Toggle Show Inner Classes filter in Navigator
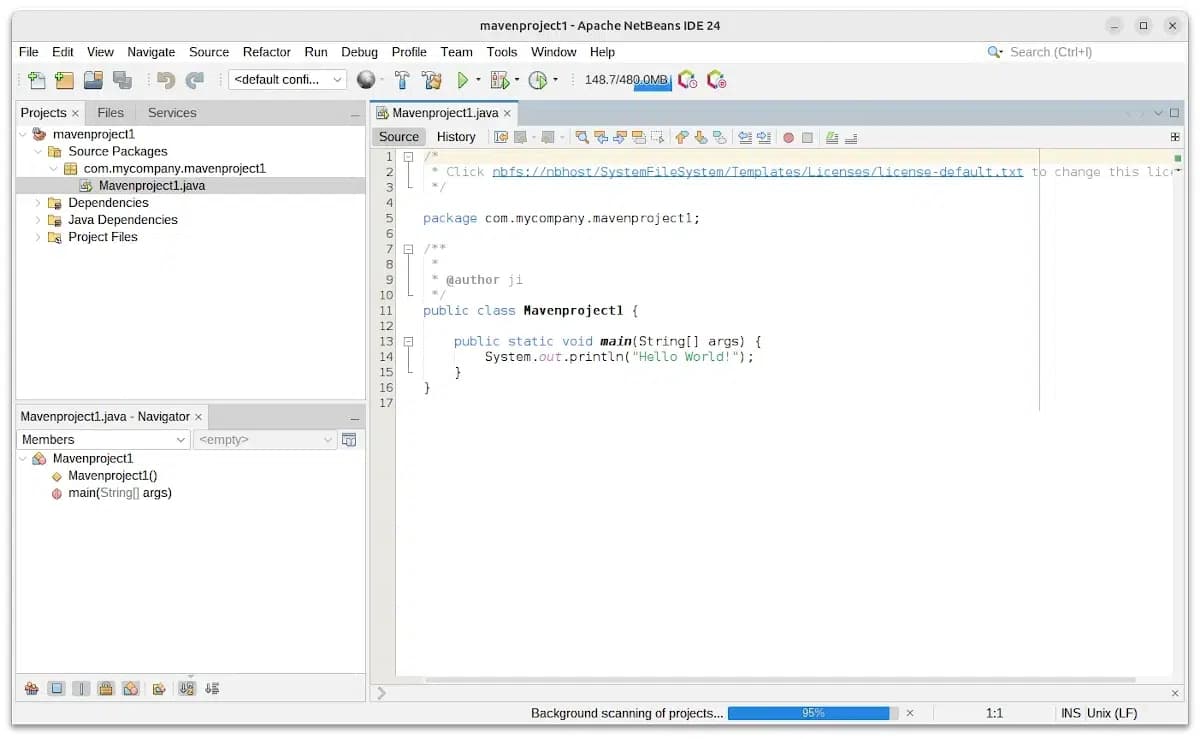The image size is (1200, 739). (x=131, y=688)
